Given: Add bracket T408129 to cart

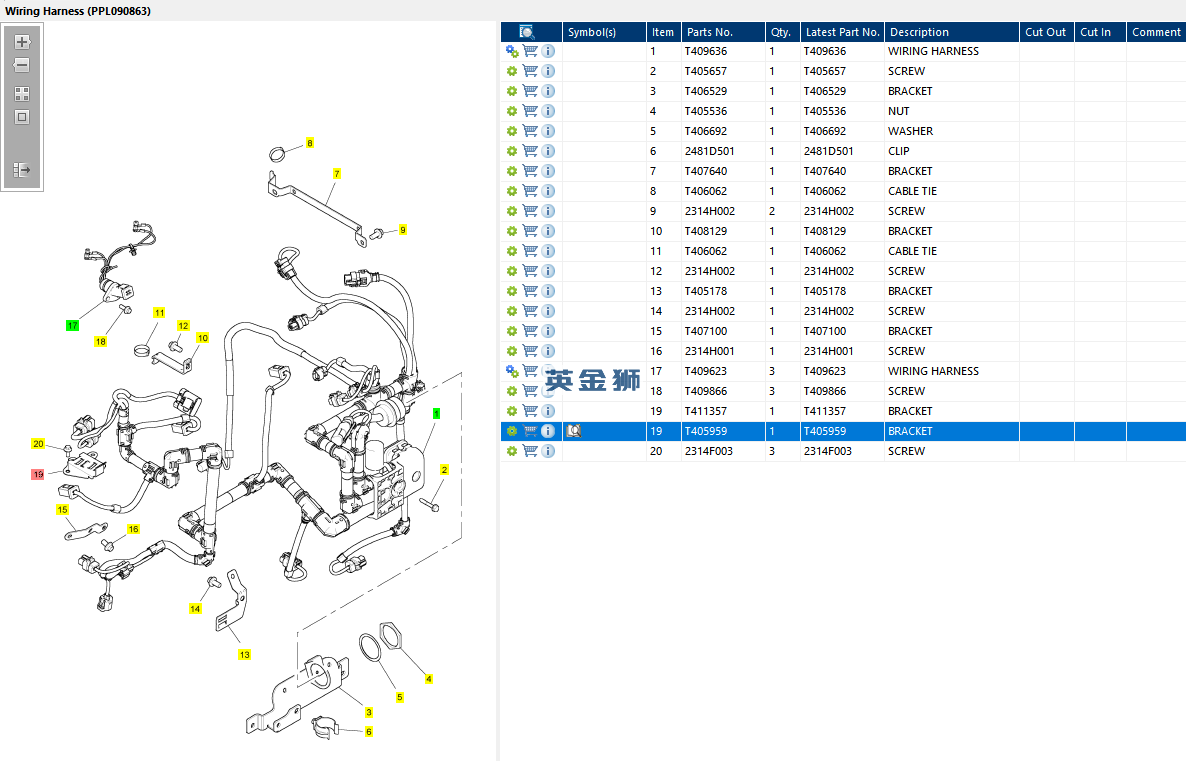Looking at the screenshot, I should pos(530,231).
